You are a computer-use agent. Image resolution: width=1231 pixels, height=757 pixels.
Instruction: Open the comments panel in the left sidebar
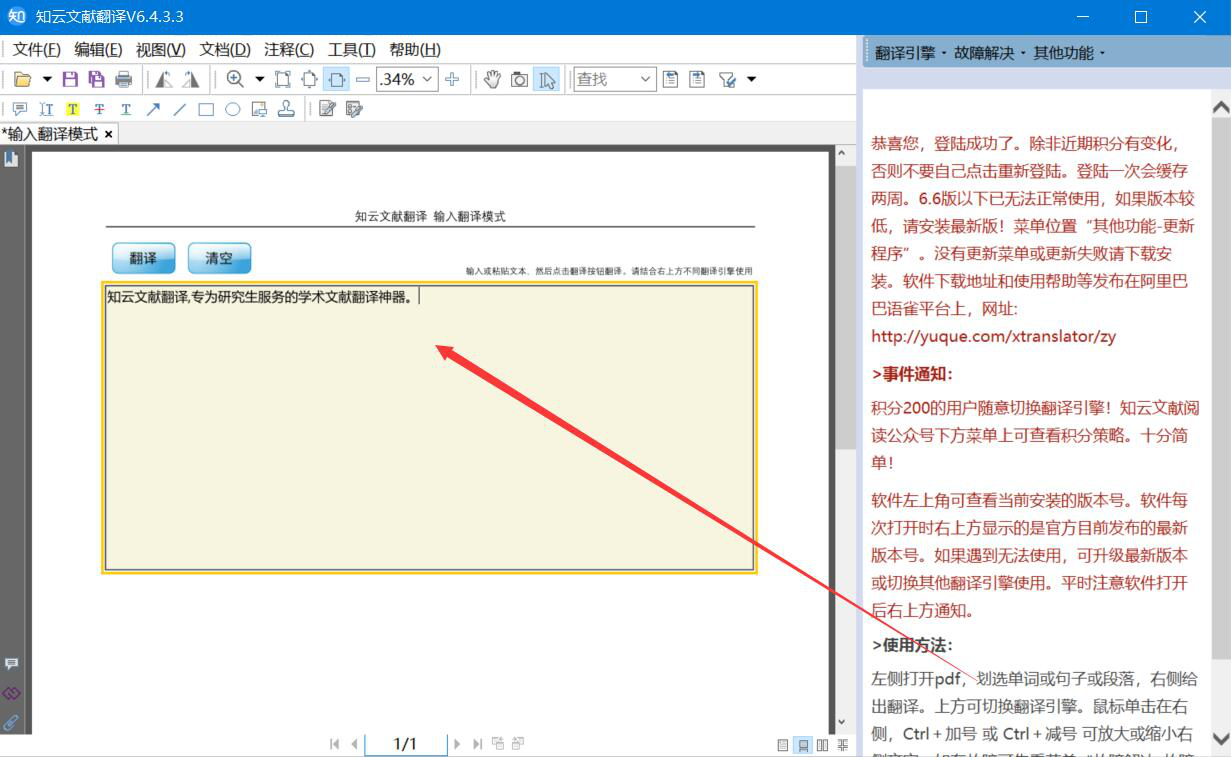point(11,664)
